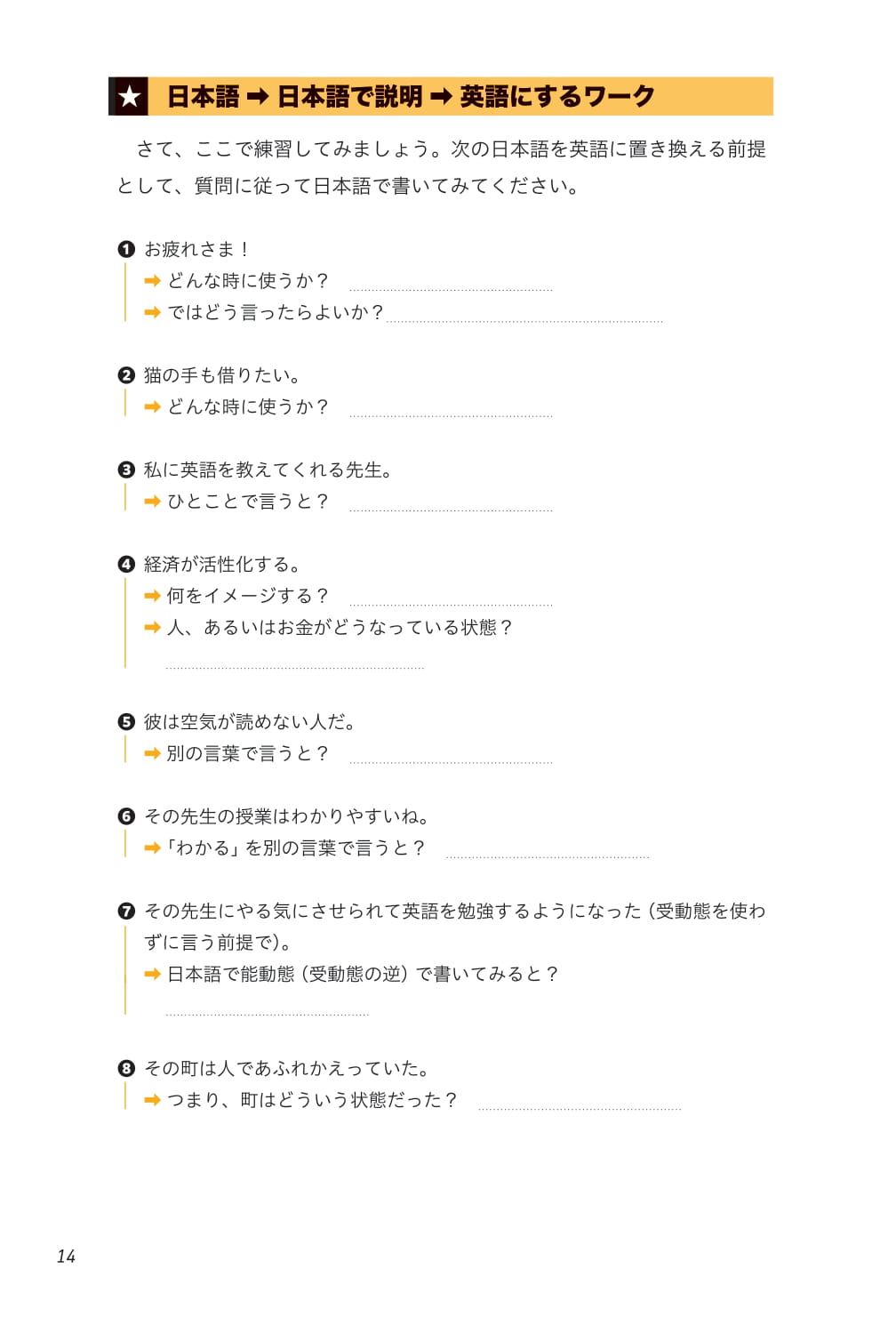The image size is (896, 1317).
Task: Click the number 4 bullet beside 経済が活性化する
Action: [x=126, y=565]
